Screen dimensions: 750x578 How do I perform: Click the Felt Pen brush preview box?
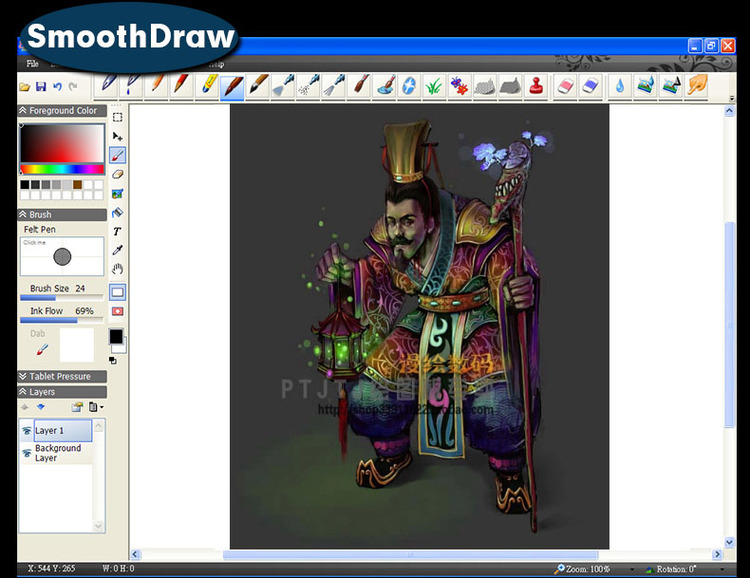[62, 257]
